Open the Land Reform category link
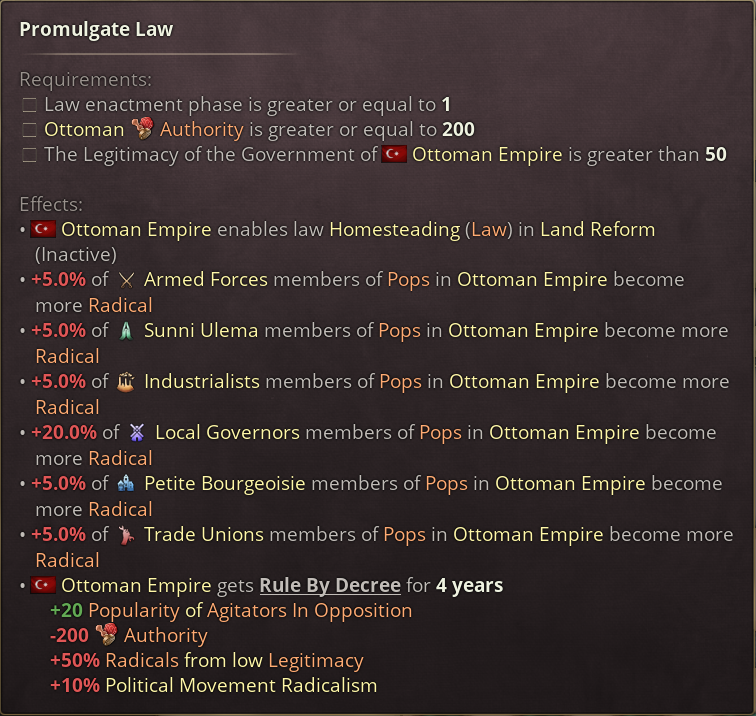This screenshot has width=756, height=716. point(597,230)
